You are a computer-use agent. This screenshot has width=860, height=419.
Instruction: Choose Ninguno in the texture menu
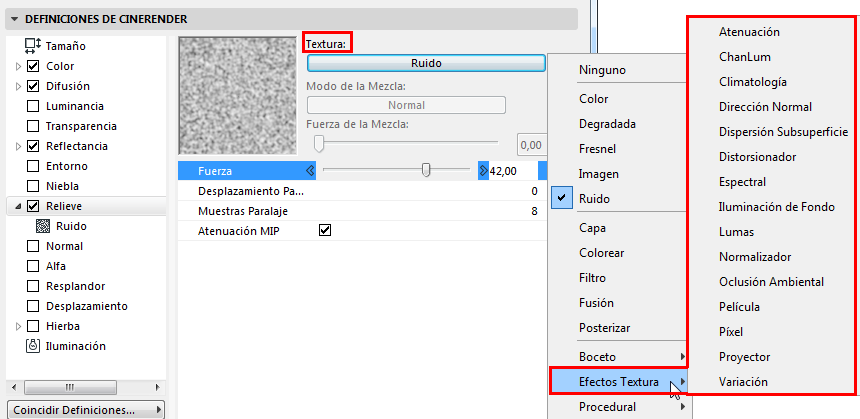(602, 70)
